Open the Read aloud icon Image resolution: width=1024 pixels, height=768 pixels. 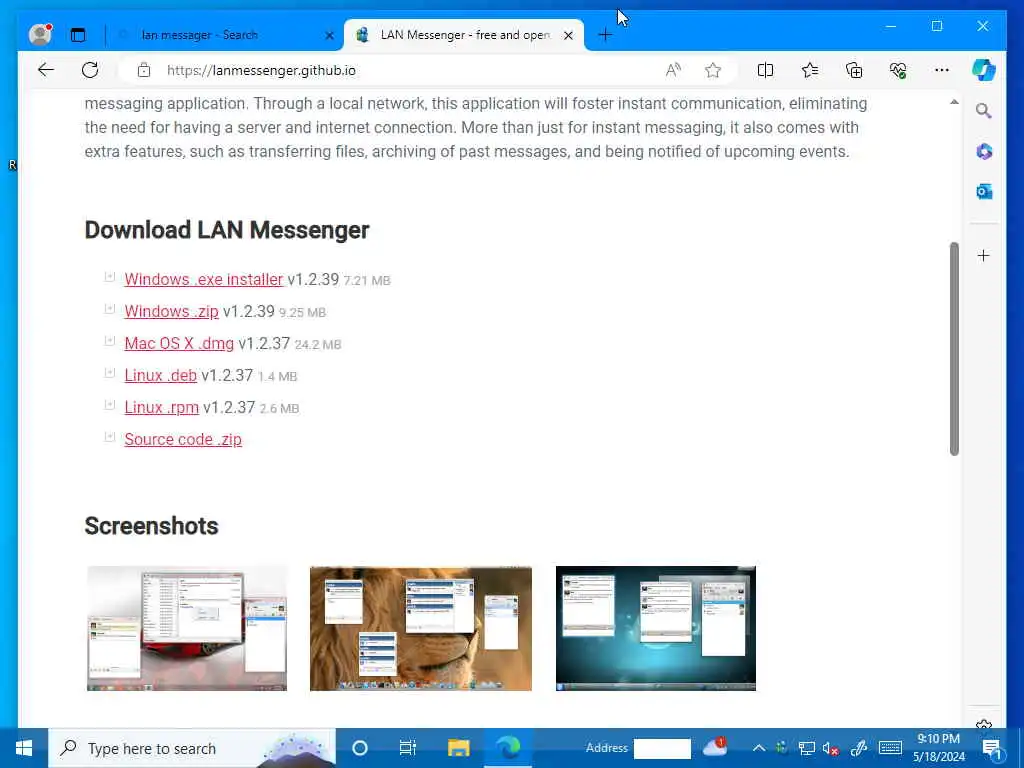(x=673, y=70)
